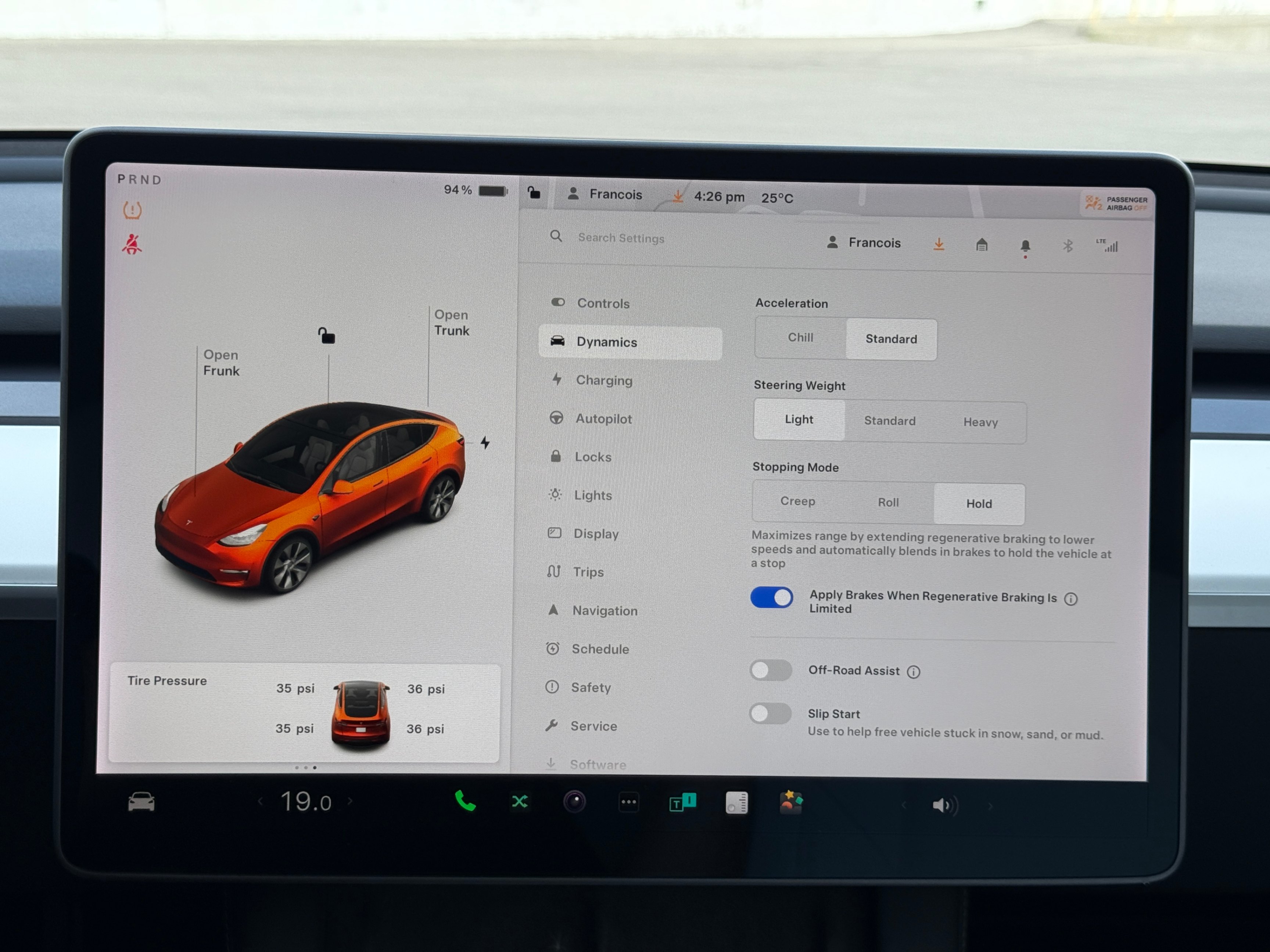The height and width of the screenshot is (952, 1270).
Task: Select Chill acceleration mode
Action: 800,338
